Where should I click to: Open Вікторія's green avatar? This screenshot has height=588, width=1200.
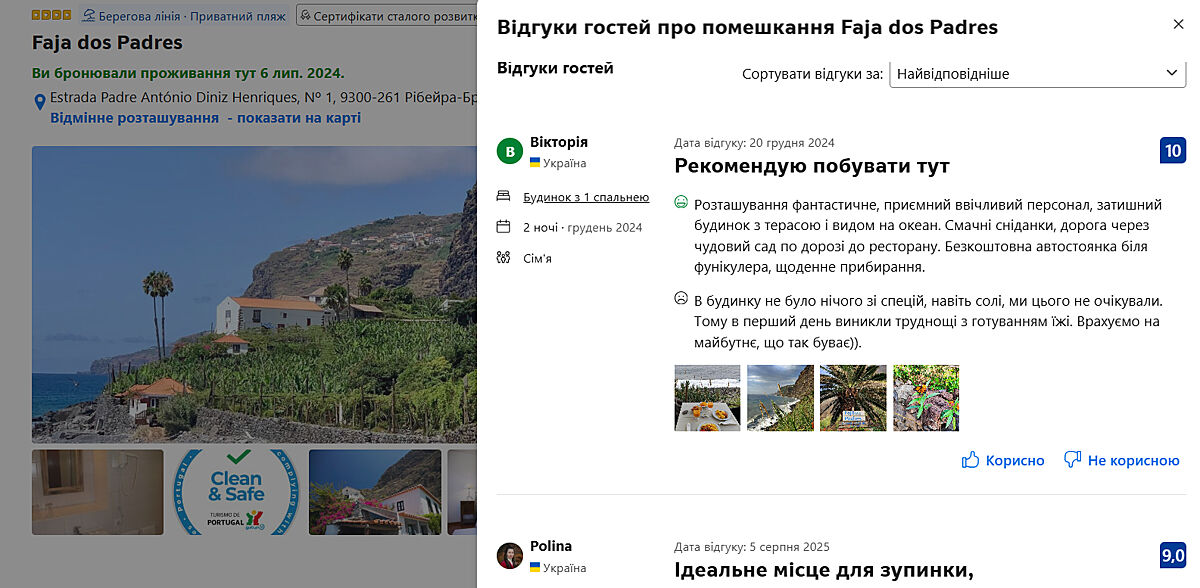point(510,152)
